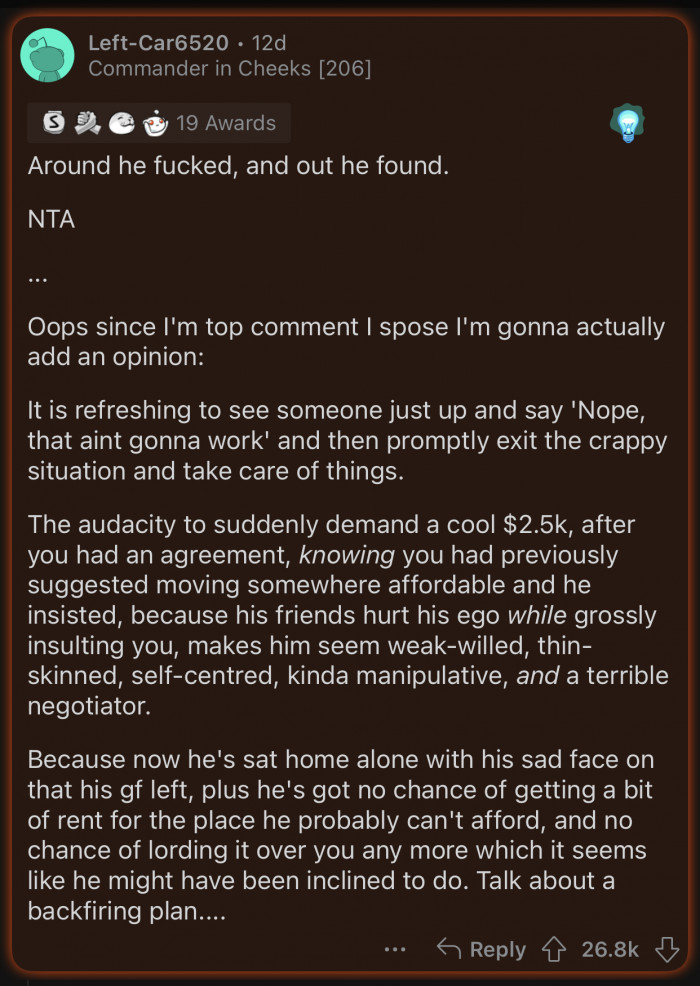This screenshot has width=700, height=986.
Task: Click the Hugz snoo award icon
Action: pos(155,122)
